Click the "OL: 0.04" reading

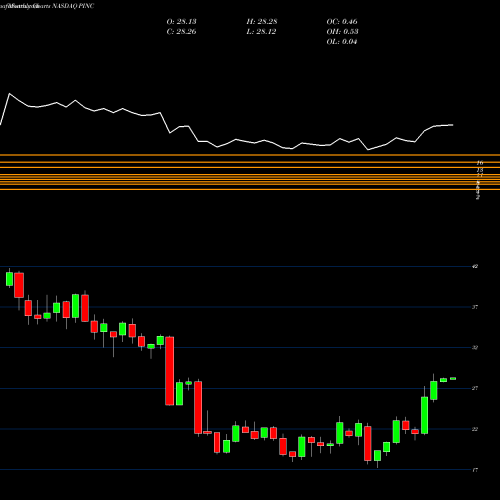(x=342, y=42)
